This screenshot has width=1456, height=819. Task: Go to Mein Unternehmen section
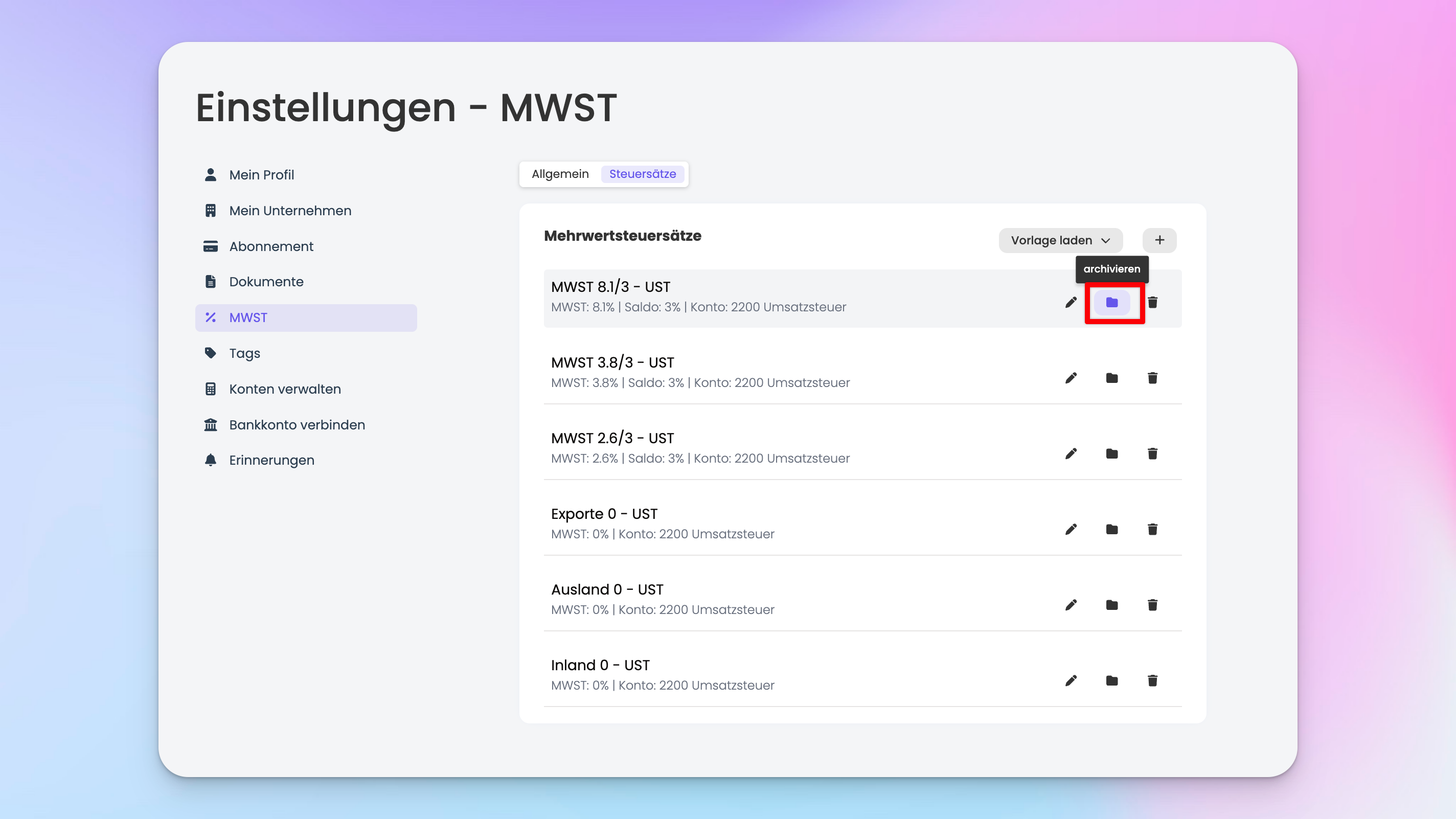click(290, 211)
